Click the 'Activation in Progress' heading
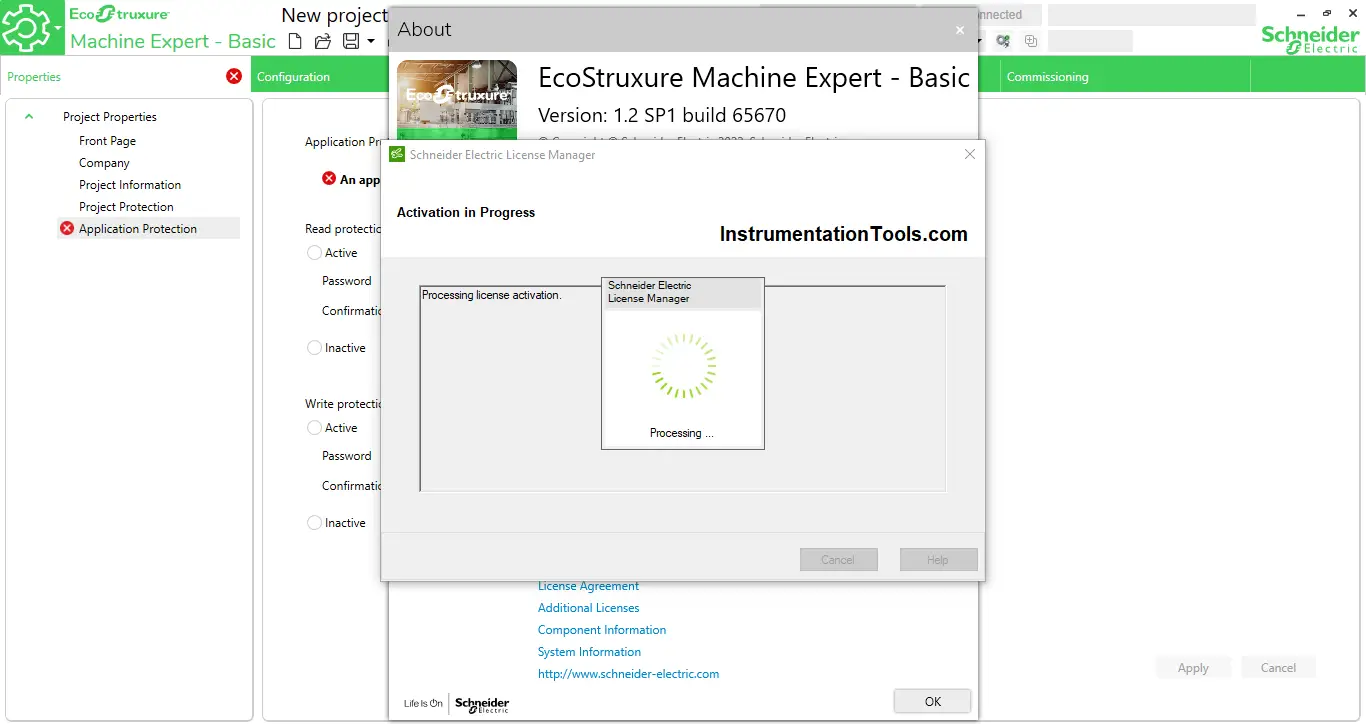 [466, 212]
